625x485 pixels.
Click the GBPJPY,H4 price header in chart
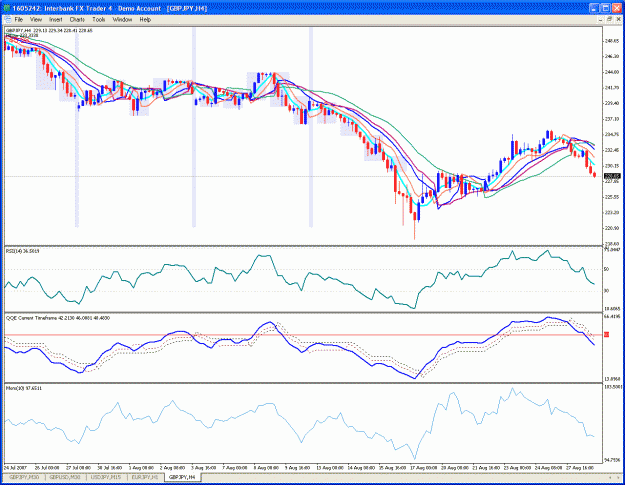coord(49,30)
